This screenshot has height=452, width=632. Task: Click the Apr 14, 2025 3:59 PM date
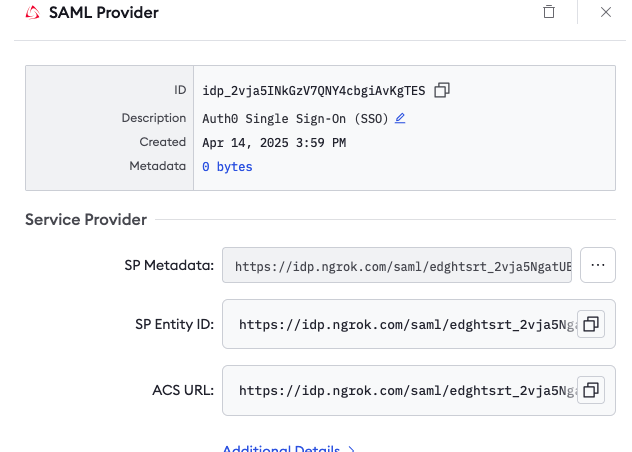click(x=274, y=143)
